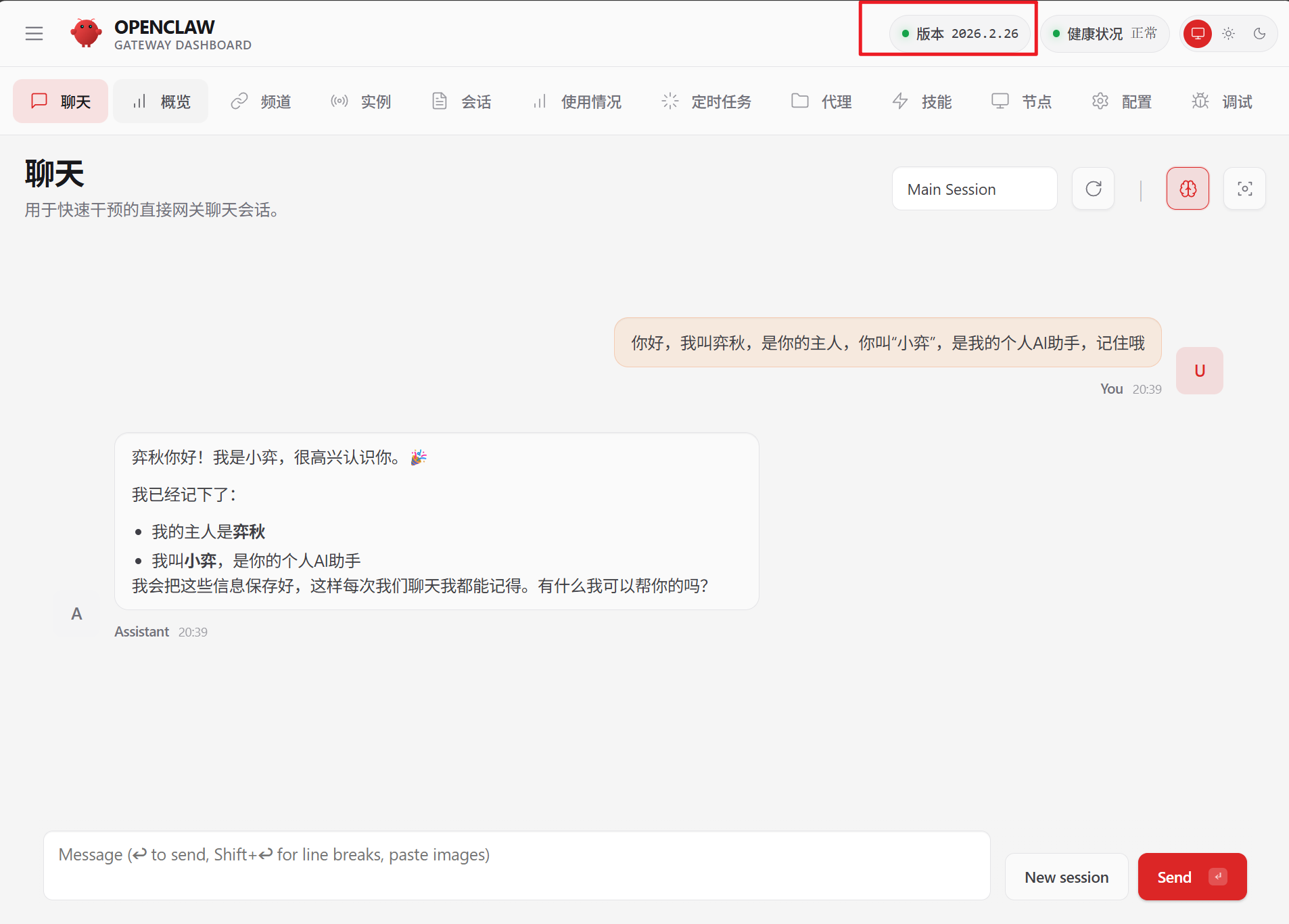The height and width of the screenshot is (924, 1289).
Task: Send the message with Send button
Action: click(1191, 876)
